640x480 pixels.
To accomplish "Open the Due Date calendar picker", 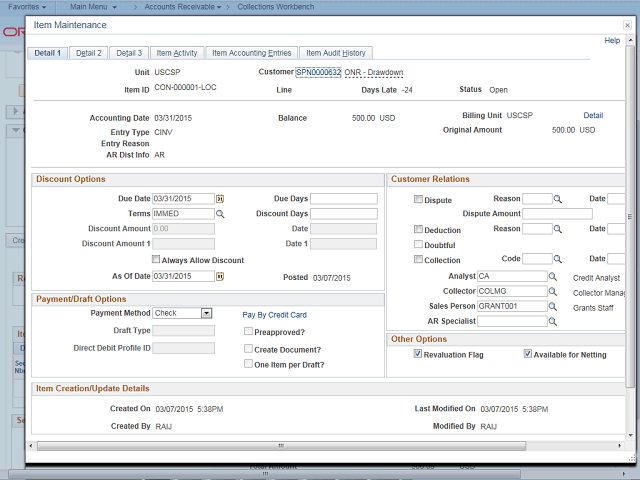I will pos(221,199).
